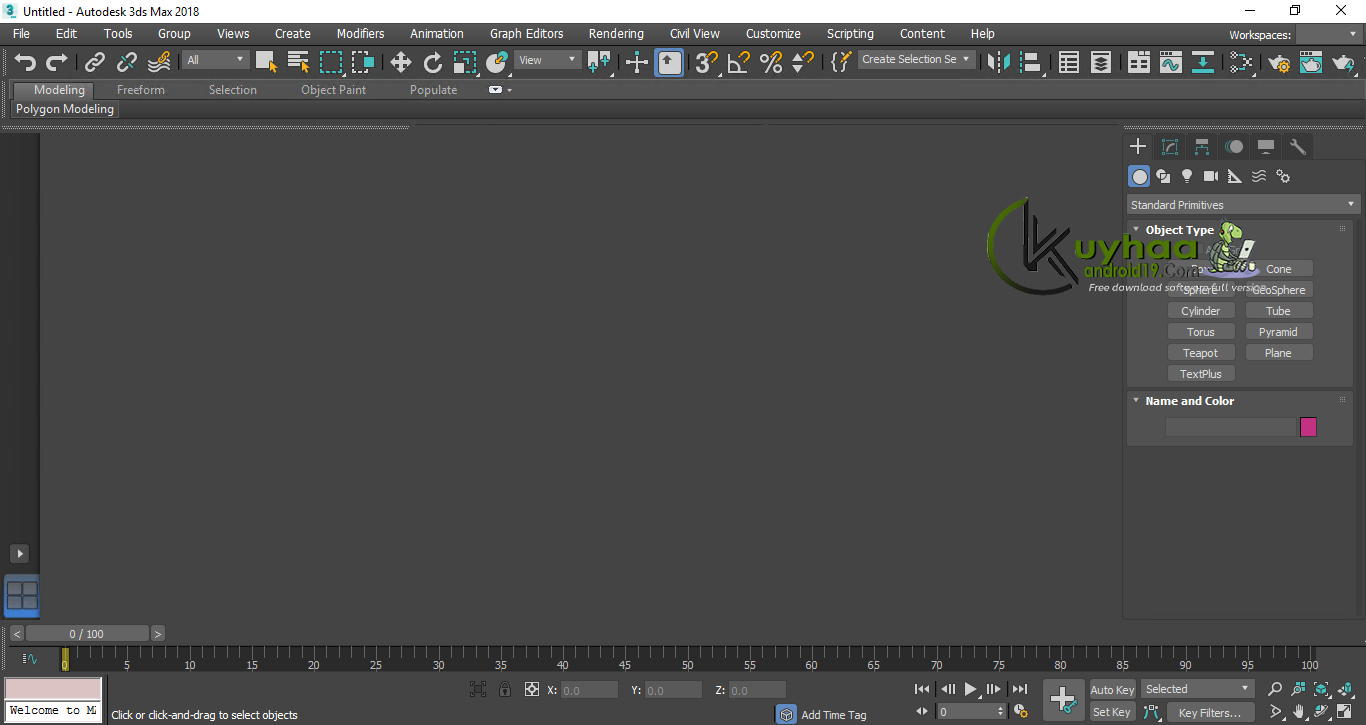Open the Modifiers menu
This screenshot has height=725, width=1366.
point(360,34)
